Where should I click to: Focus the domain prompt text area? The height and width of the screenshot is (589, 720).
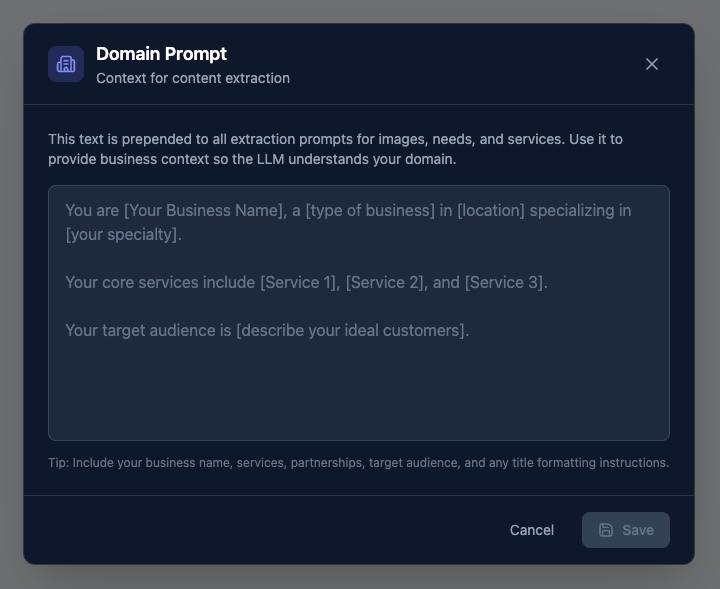(x=359, y=313)
